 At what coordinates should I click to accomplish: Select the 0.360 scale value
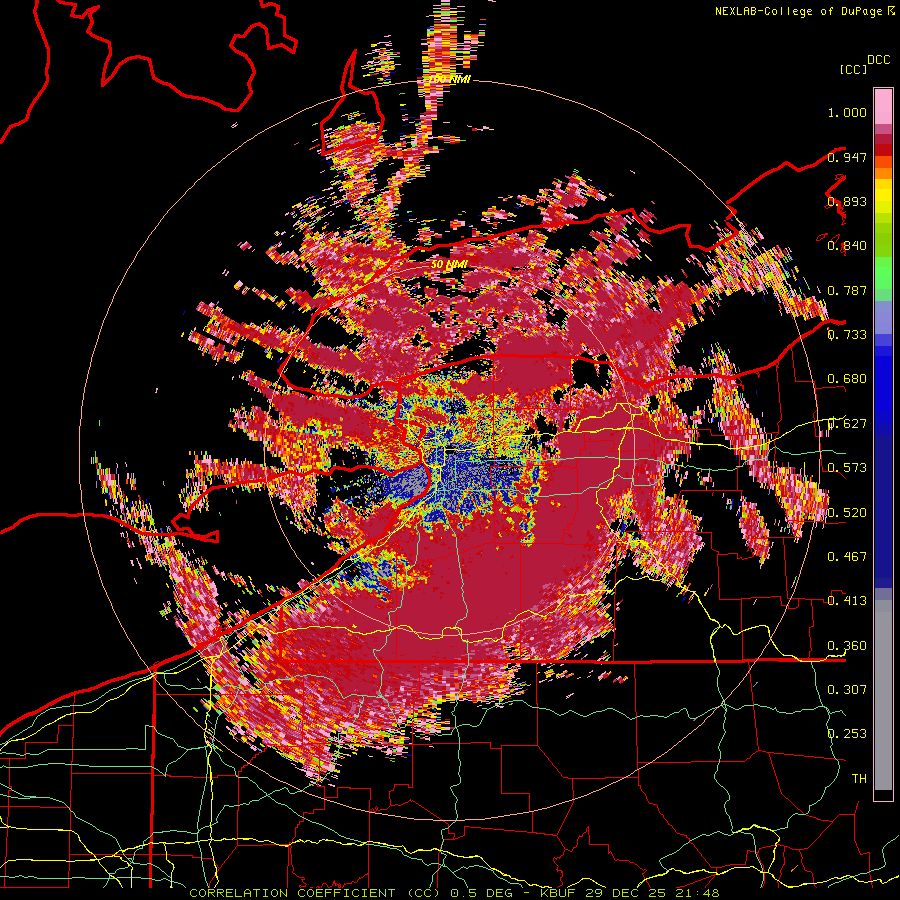click(847, 646)
